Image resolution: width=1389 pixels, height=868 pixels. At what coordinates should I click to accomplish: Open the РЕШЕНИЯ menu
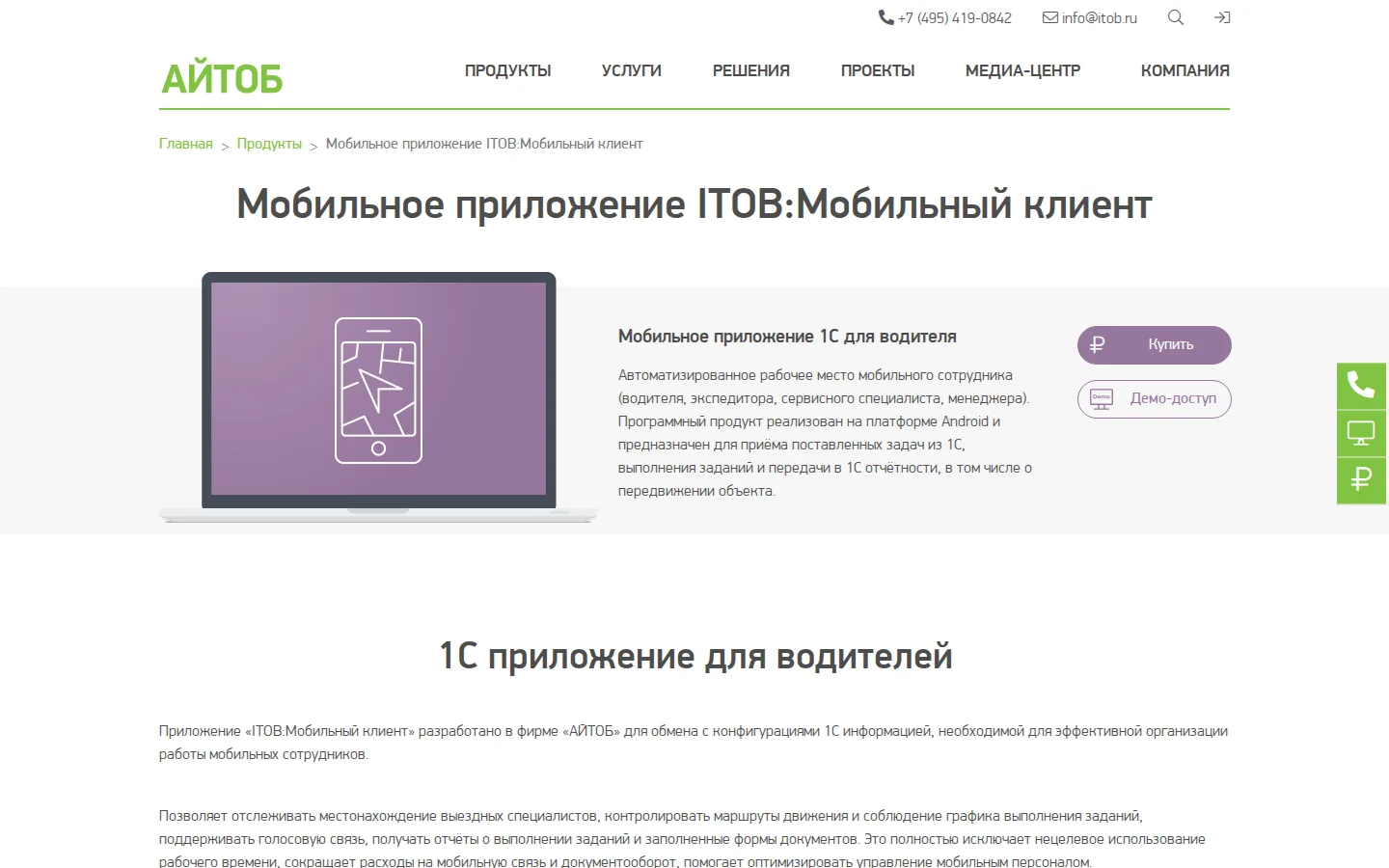click(751, 70)
